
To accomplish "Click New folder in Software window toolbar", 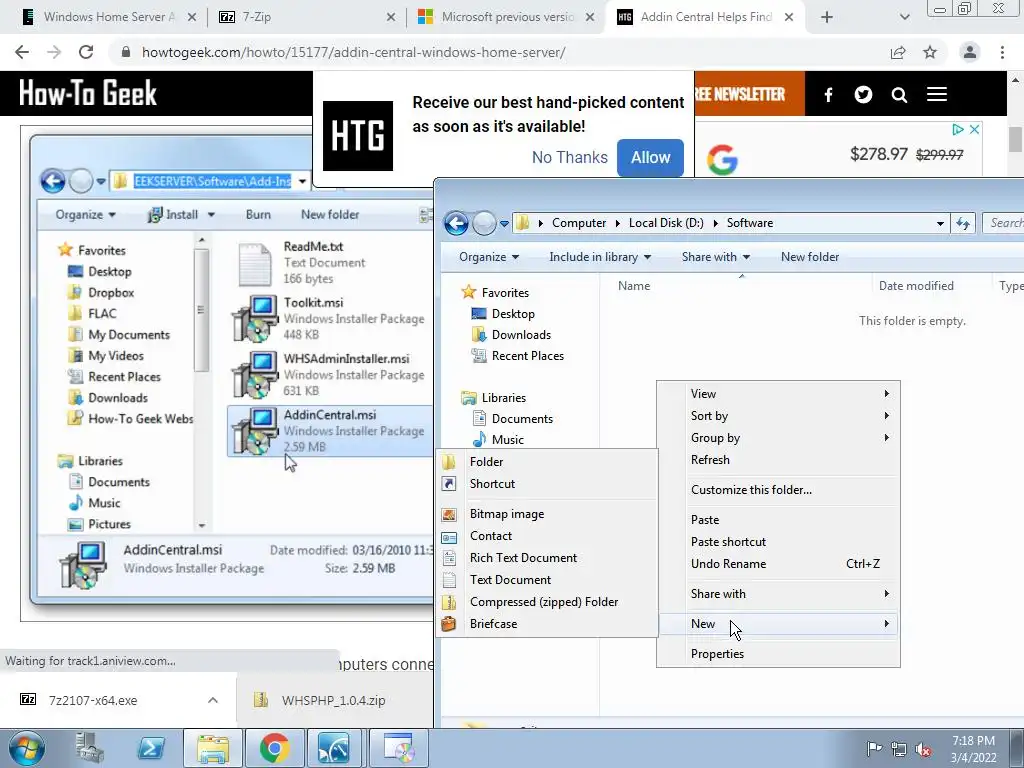I will pyautogui.click(x=810, y=257).
